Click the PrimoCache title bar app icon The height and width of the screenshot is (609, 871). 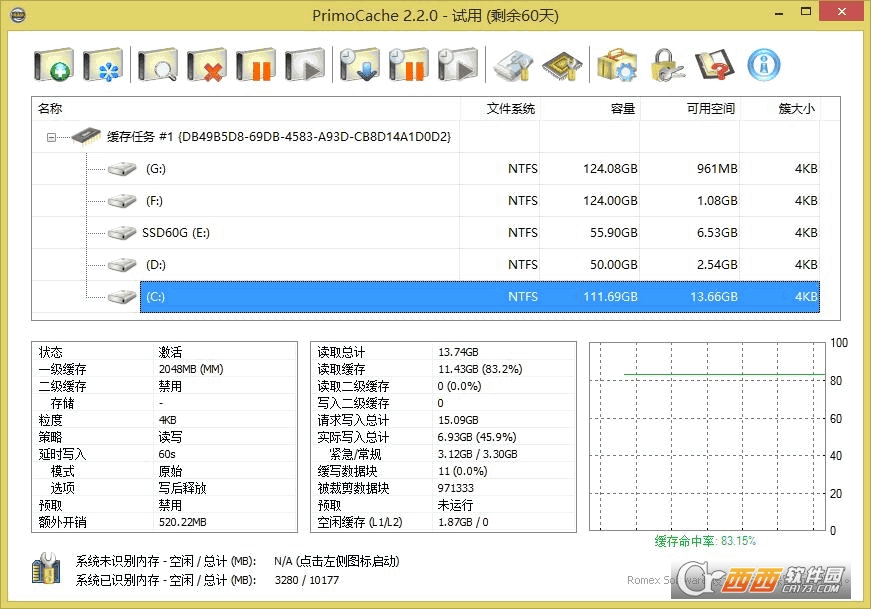click(18, 15)
